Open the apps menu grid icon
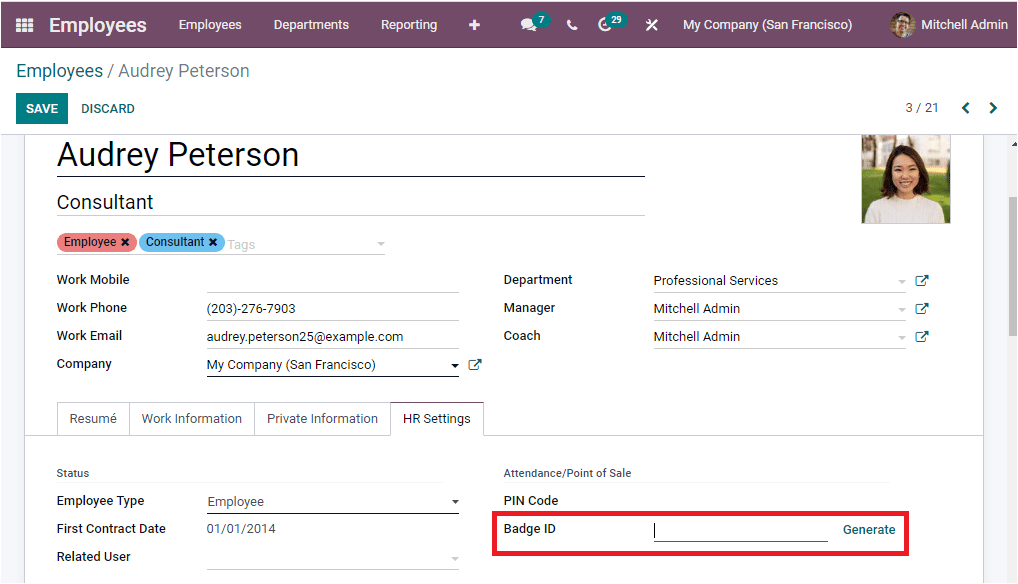 (23, 25)
